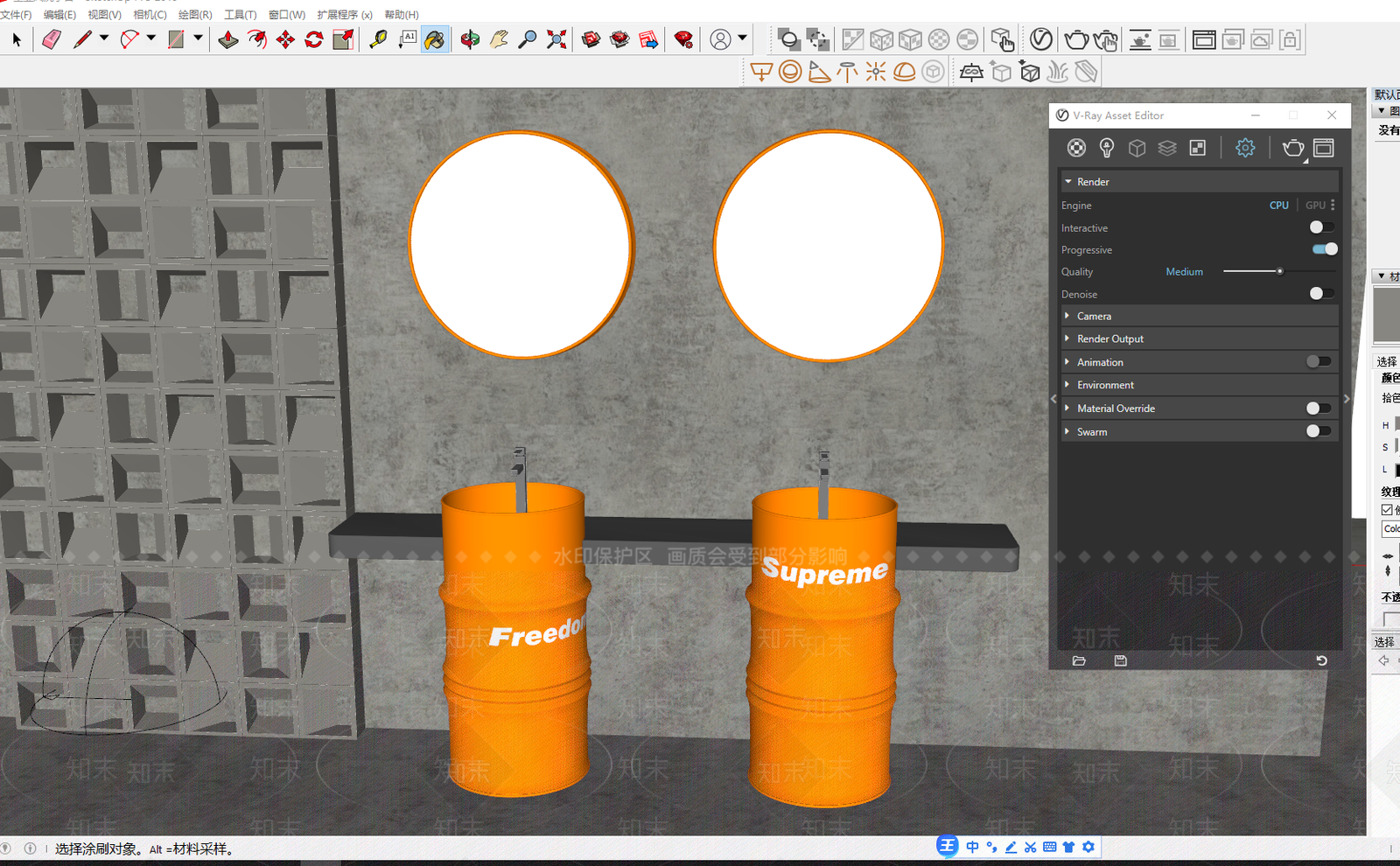Expand the Swarm section arrow
Image resolution: width=1400 pixels, height=866 pixels.
1067,431
